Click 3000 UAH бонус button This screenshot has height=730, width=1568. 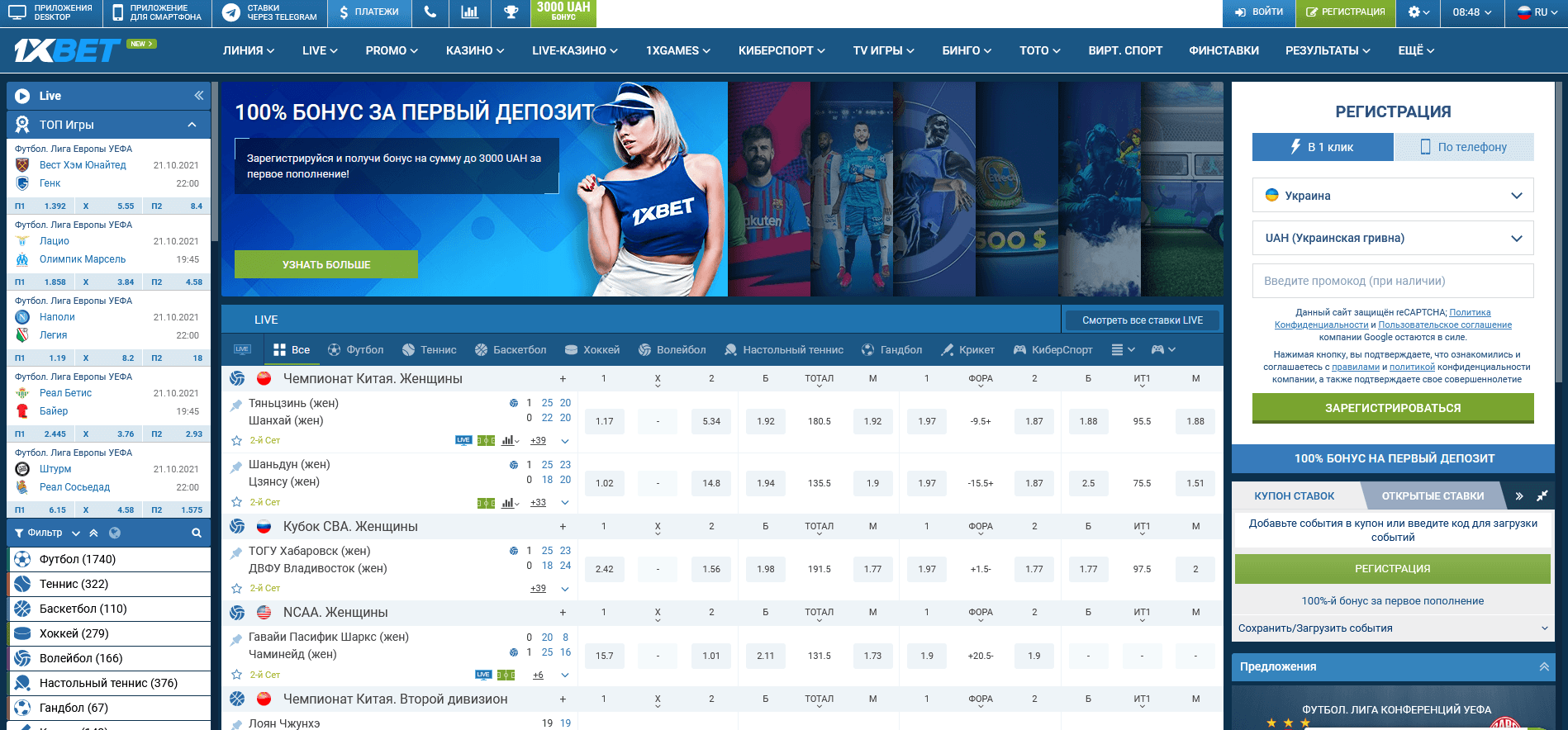(563, 12)
